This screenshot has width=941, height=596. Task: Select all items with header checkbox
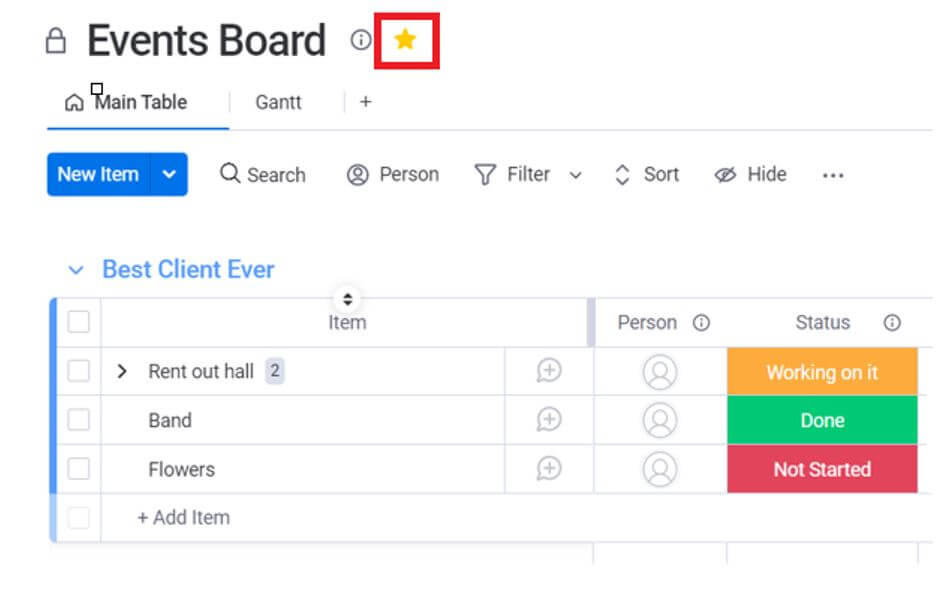coord(79,322)
